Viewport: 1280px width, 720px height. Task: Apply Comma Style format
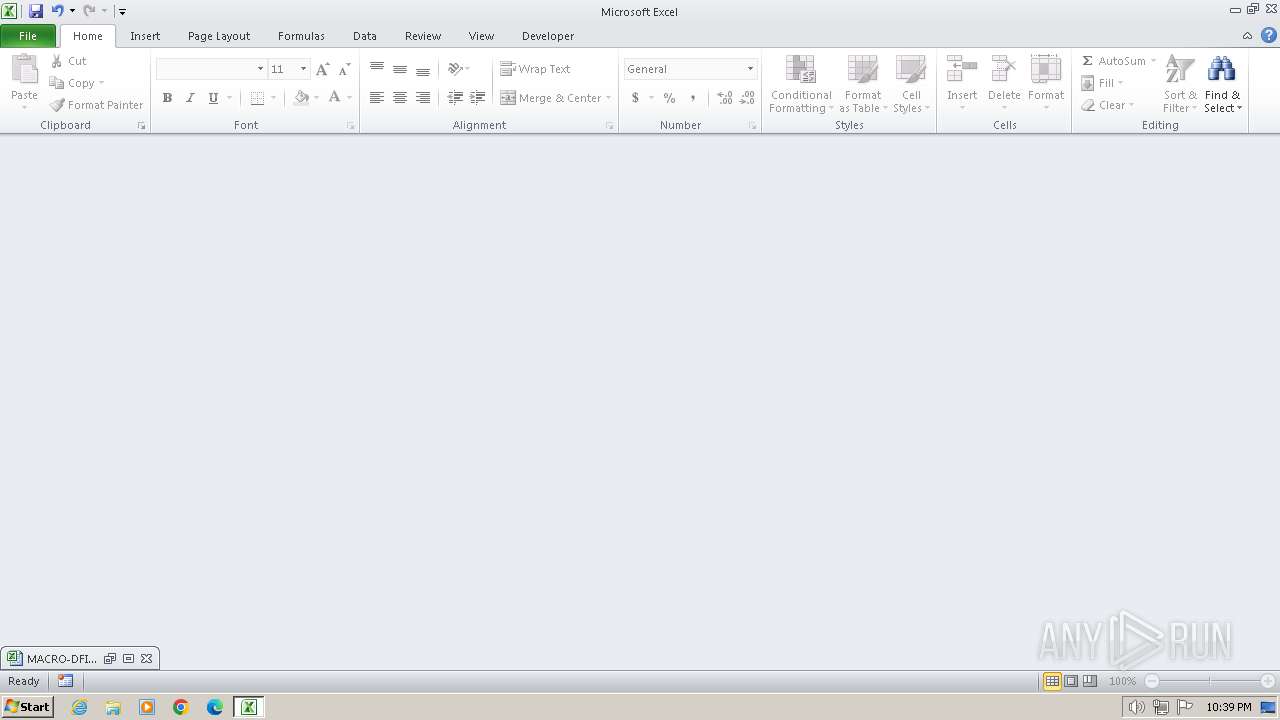click(x=692, y=98)
